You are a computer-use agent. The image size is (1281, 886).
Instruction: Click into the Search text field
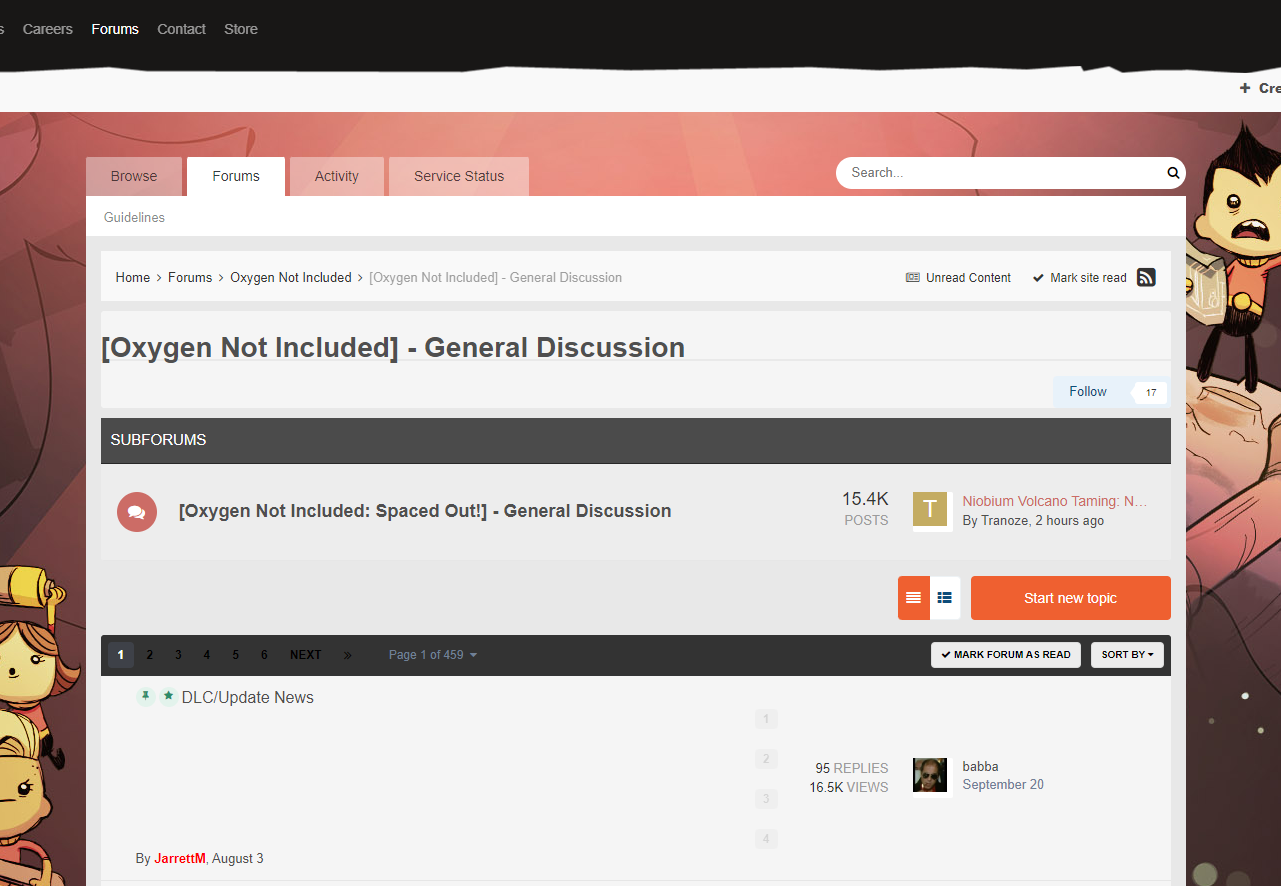point(1000,173)
